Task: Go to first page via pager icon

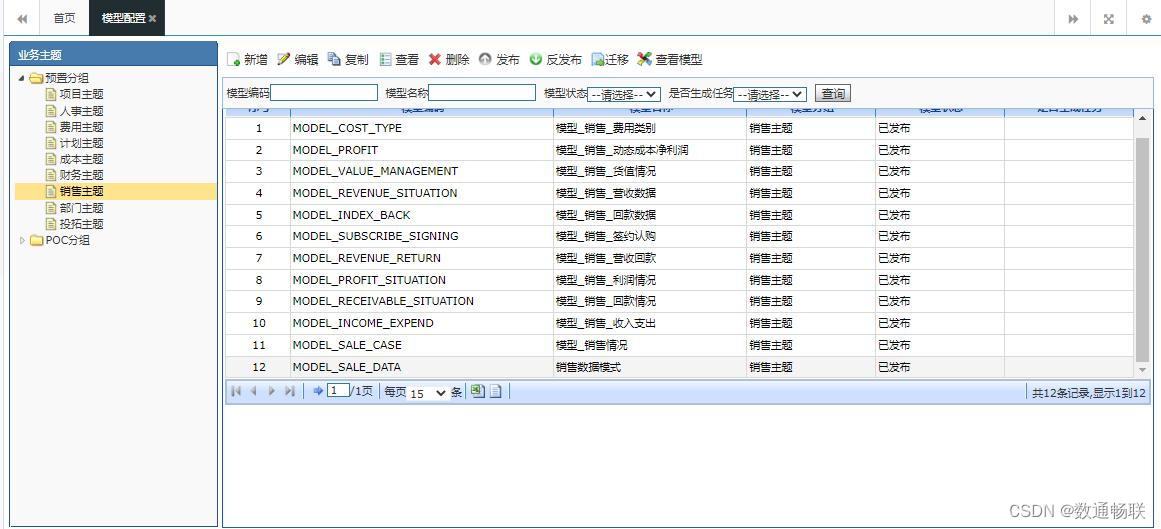Action: point(236,391)
